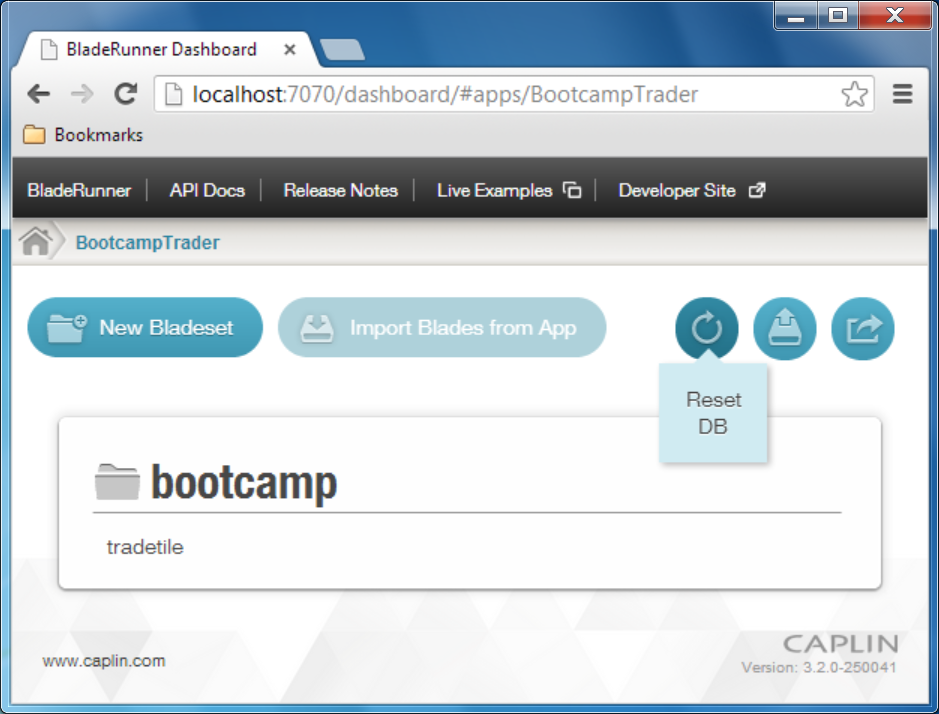Click the share arrow round icon
This screenshot has height=714, width=939.
[x=862, y=328]
